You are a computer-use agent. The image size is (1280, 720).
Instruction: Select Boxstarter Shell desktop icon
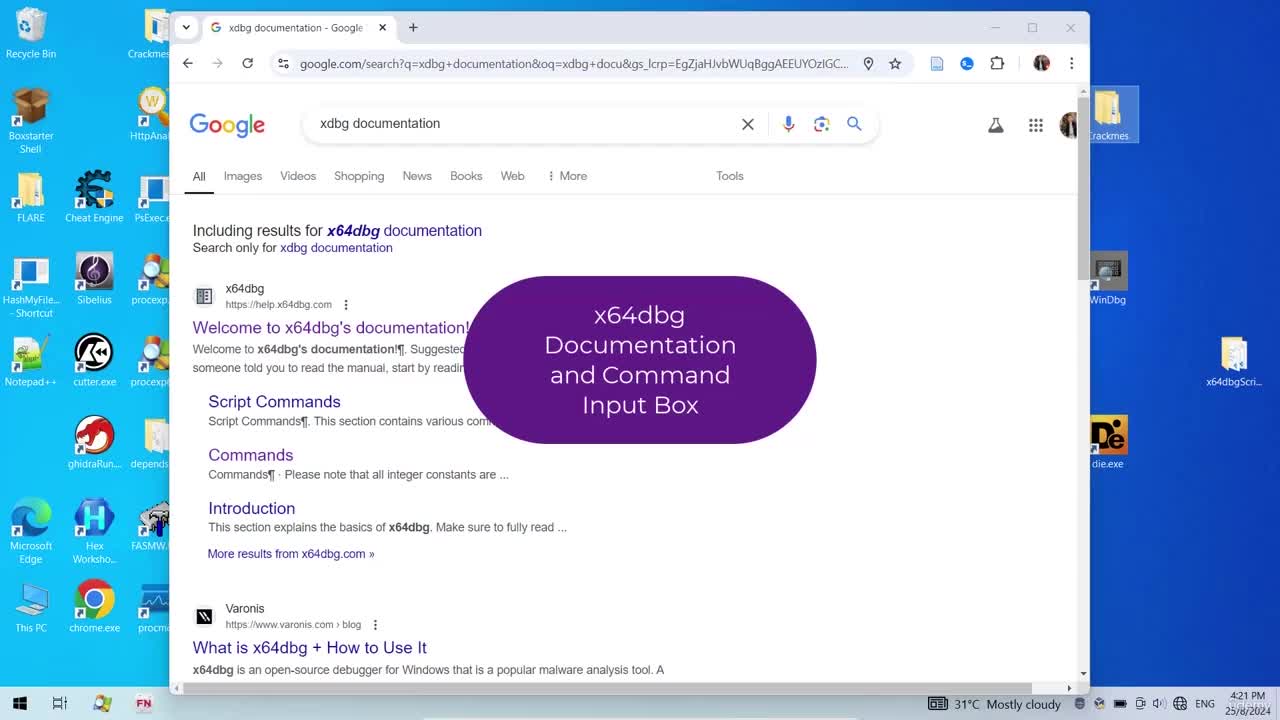pos(31,121)
